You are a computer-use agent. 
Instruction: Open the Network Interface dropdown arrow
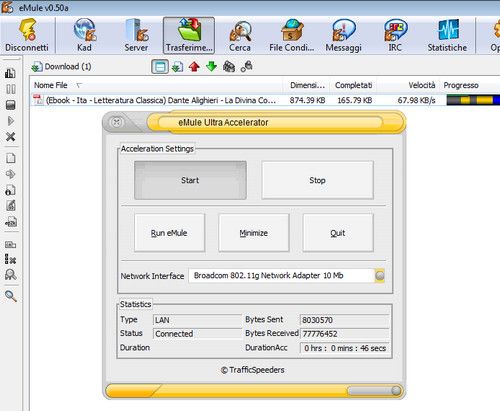point(380,276)
